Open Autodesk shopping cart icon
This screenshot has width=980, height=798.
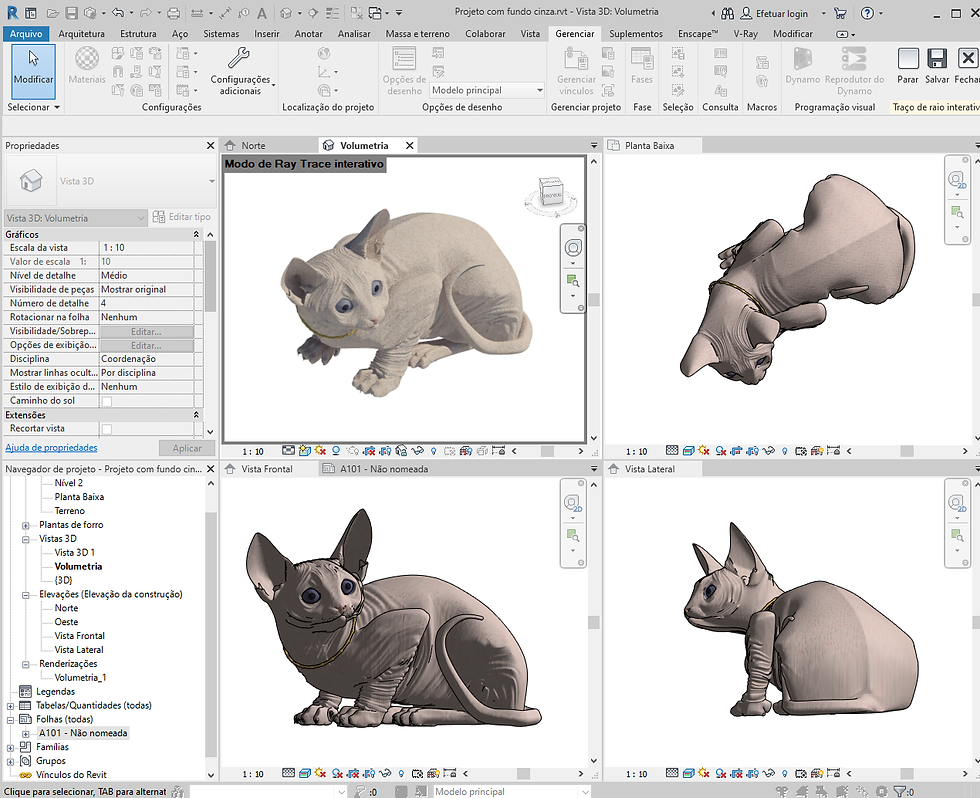click(841, 13)
